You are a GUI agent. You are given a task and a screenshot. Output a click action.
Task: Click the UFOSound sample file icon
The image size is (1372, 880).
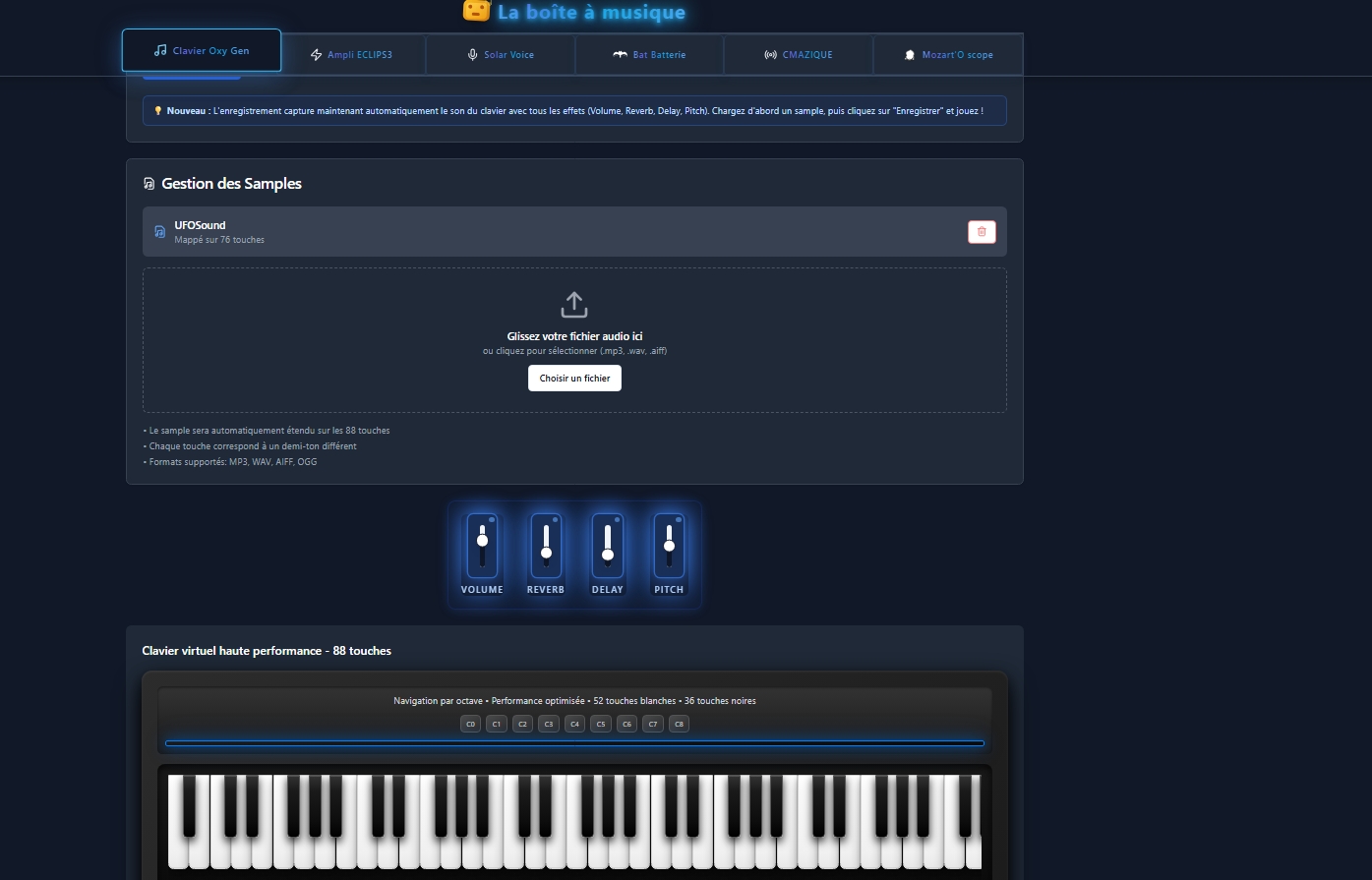(160, 232)
